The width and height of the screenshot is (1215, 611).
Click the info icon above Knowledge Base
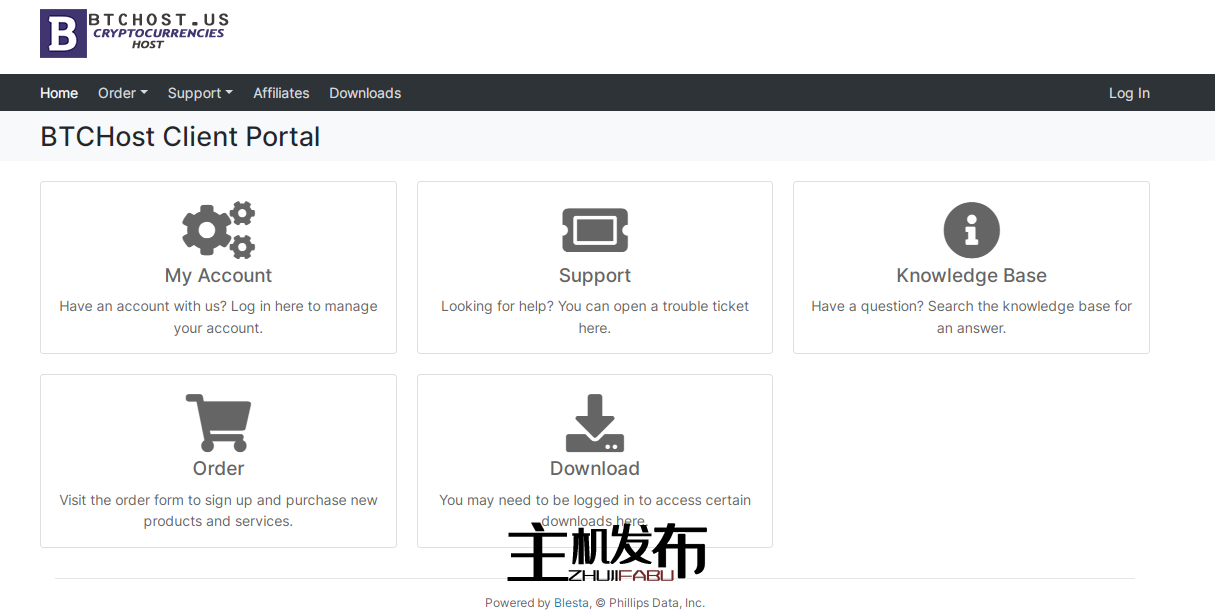pos(971,228)
